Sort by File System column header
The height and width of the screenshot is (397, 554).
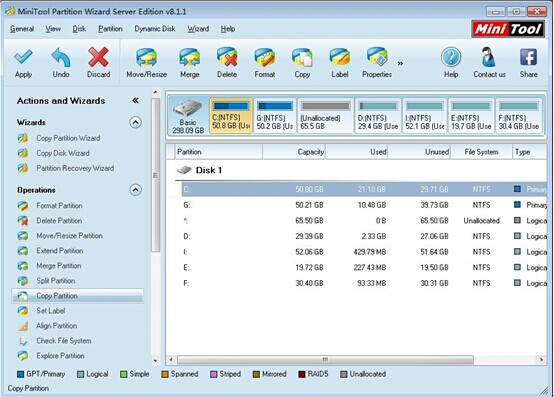pos(481,152)
